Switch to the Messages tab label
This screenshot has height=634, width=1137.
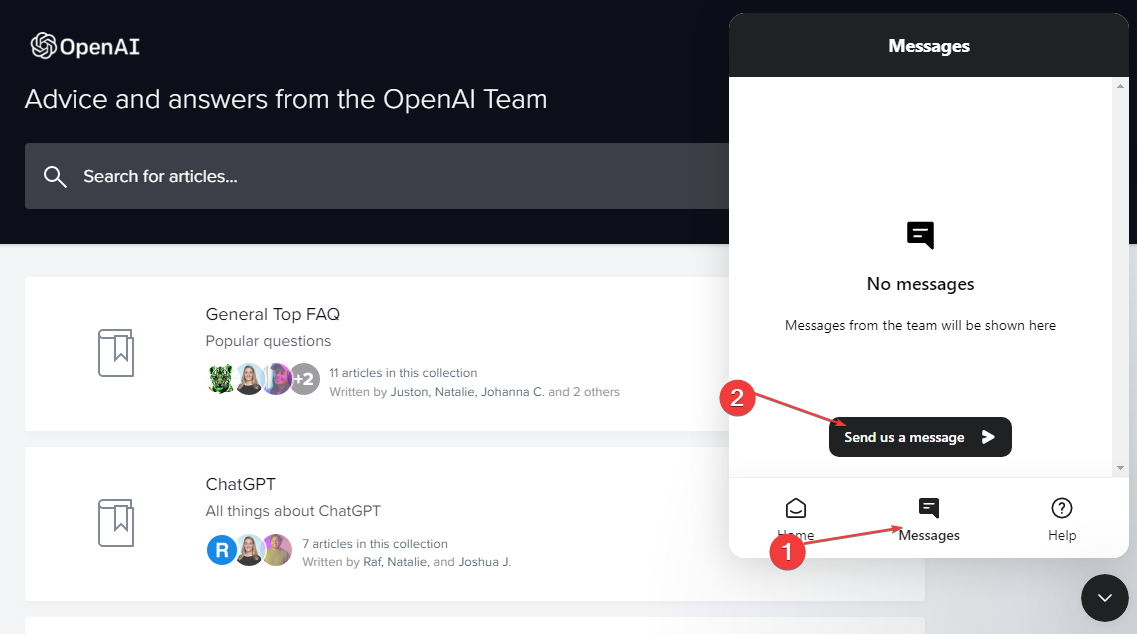click(x=929, y=535)
